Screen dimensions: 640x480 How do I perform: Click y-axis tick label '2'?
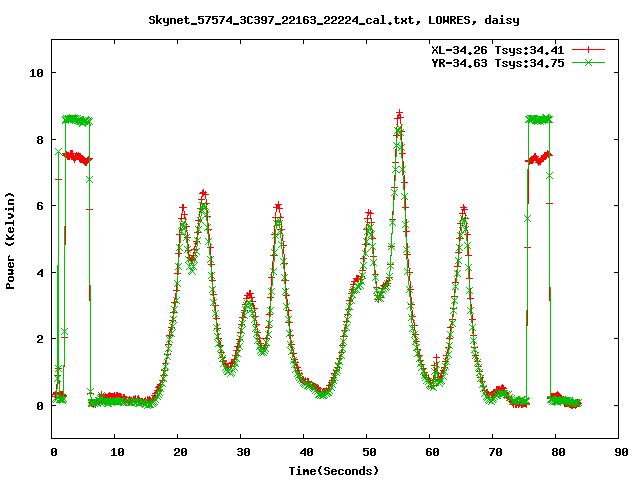(x=40, y=339)
